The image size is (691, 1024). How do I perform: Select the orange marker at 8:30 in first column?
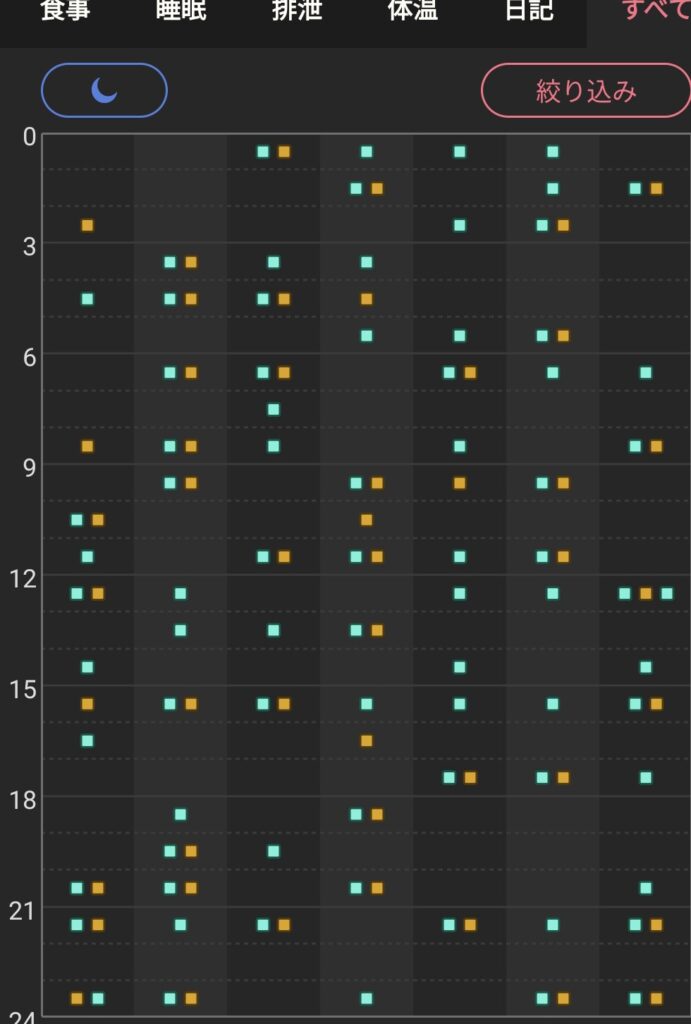(87, 446)
